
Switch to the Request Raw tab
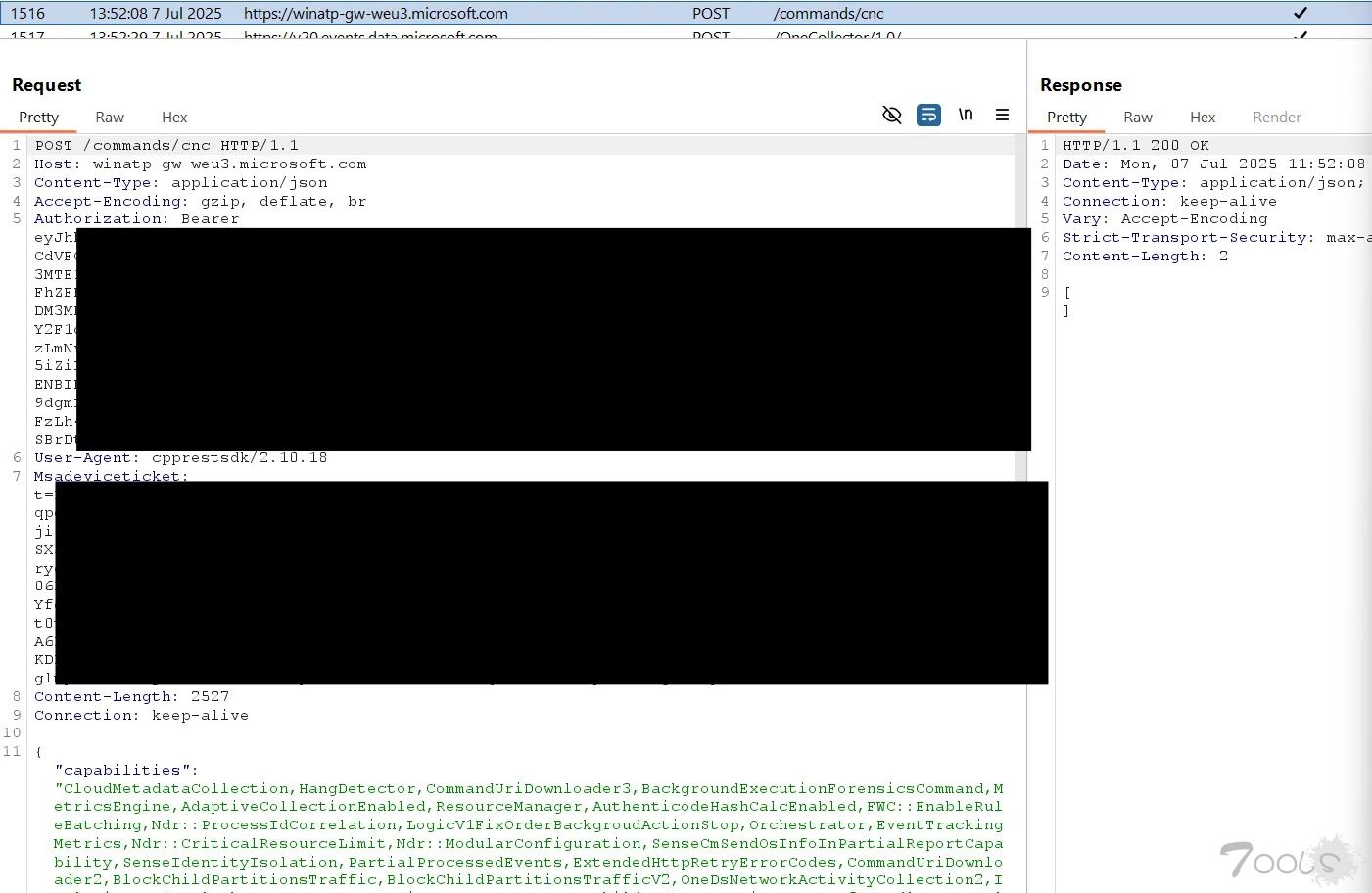(110, 117)
